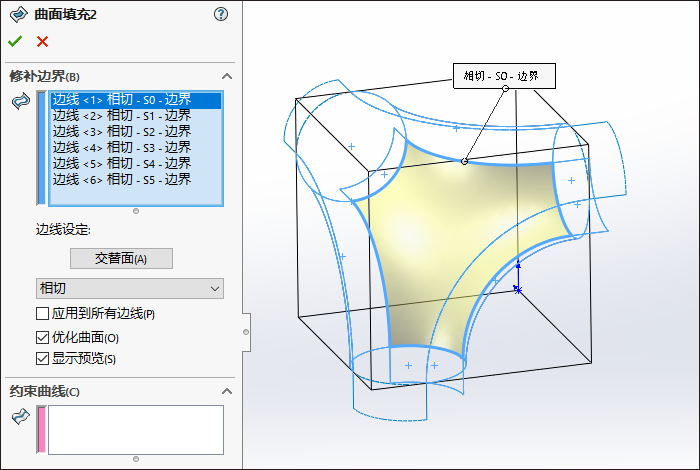Image resolution: width=700 pixels, height=470 pixels.
Task: Select 边线 <1> 相切 - S0 - 边界 entry
Action: (x=136, y=100)
